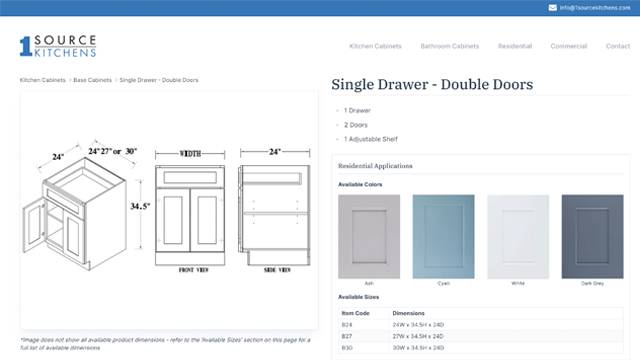Click the Available Sizes label
640x360 pixels.
click(358, 297)
